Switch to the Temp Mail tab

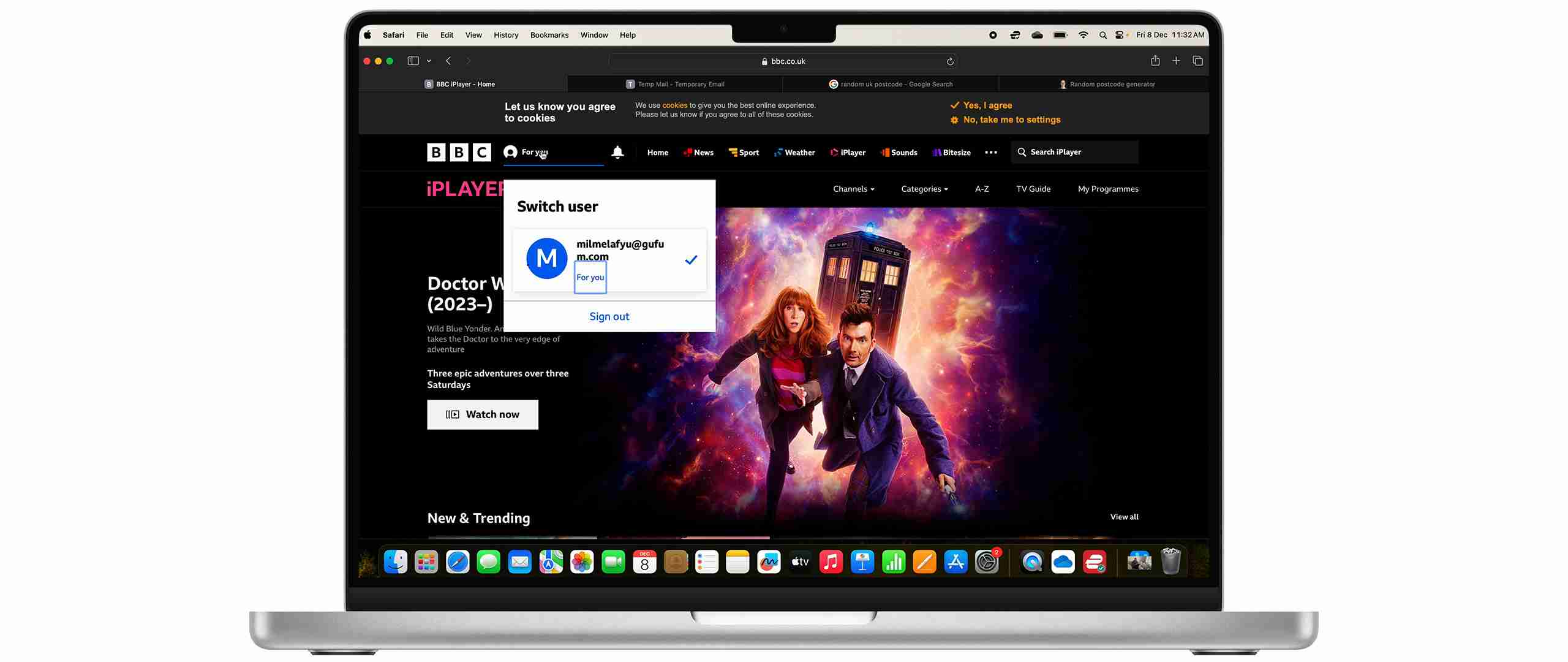[x=675, y=84]
